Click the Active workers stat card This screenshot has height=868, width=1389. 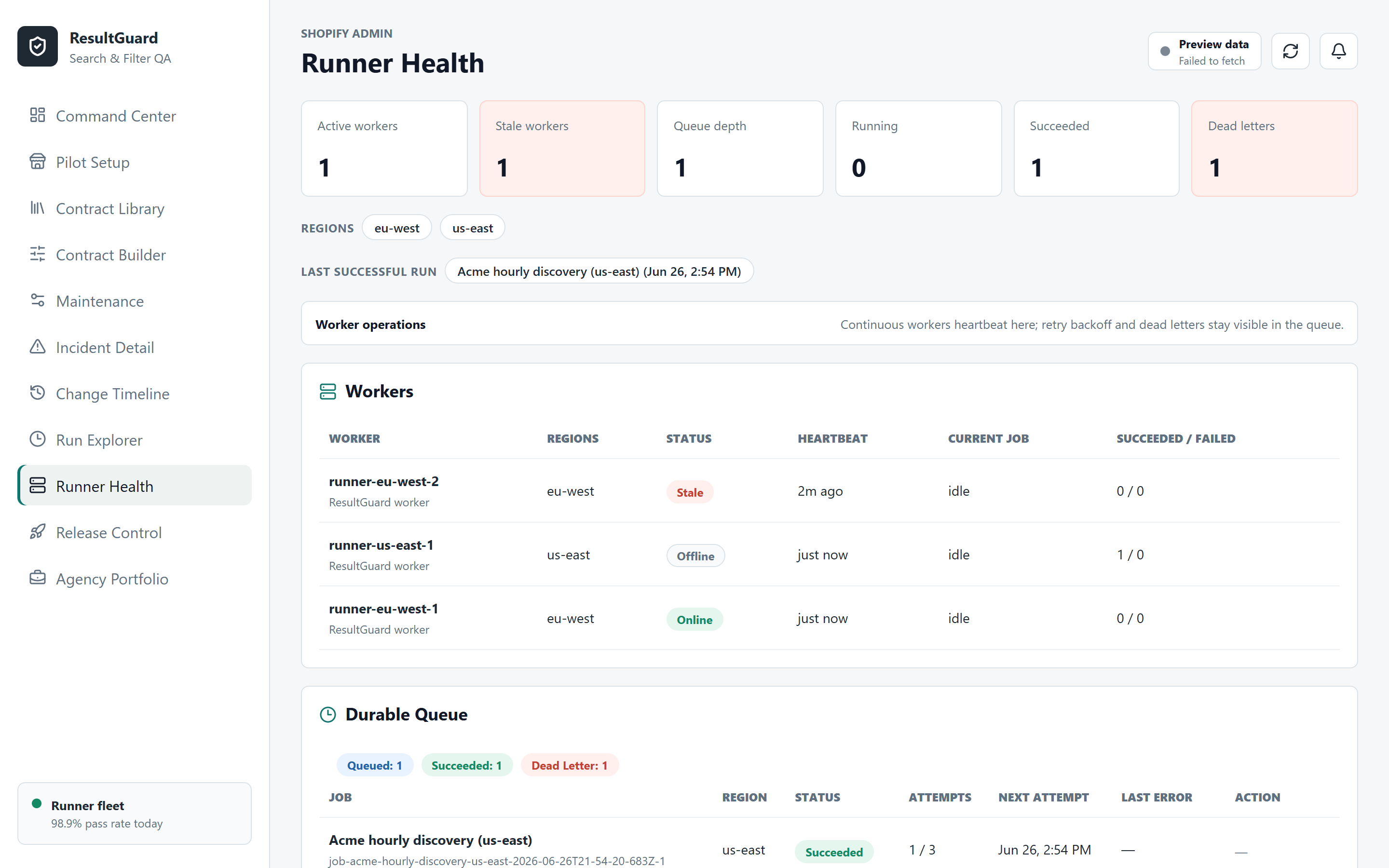coord(384,149)
